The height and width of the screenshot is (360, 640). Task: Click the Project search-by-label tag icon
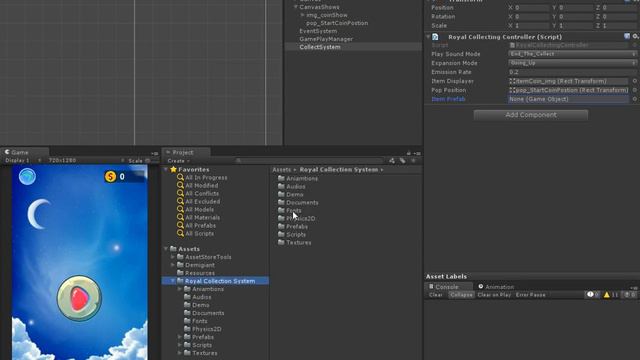click(x=402, y=161)
